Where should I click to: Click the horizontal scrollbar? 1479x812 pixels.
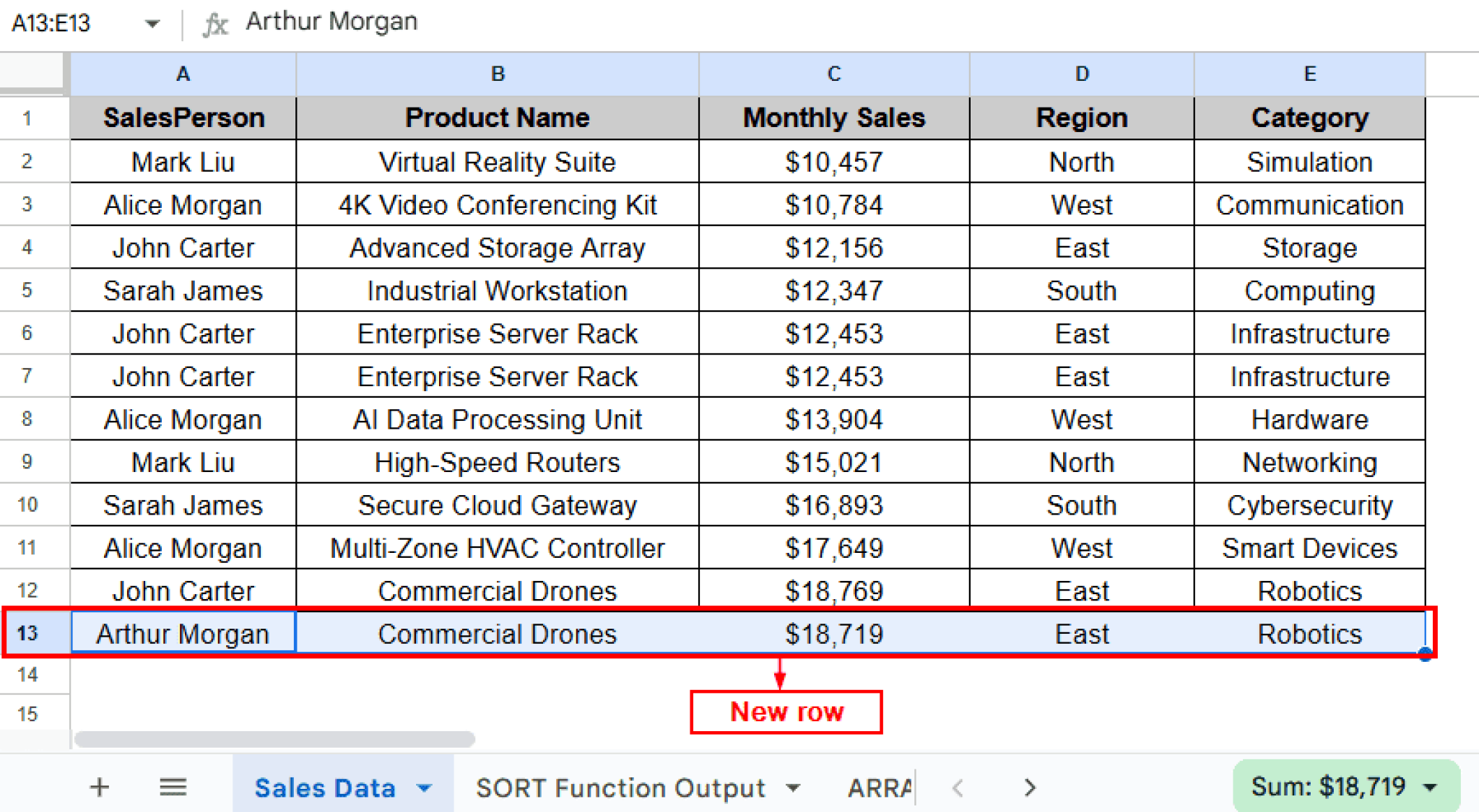point(274,738)
